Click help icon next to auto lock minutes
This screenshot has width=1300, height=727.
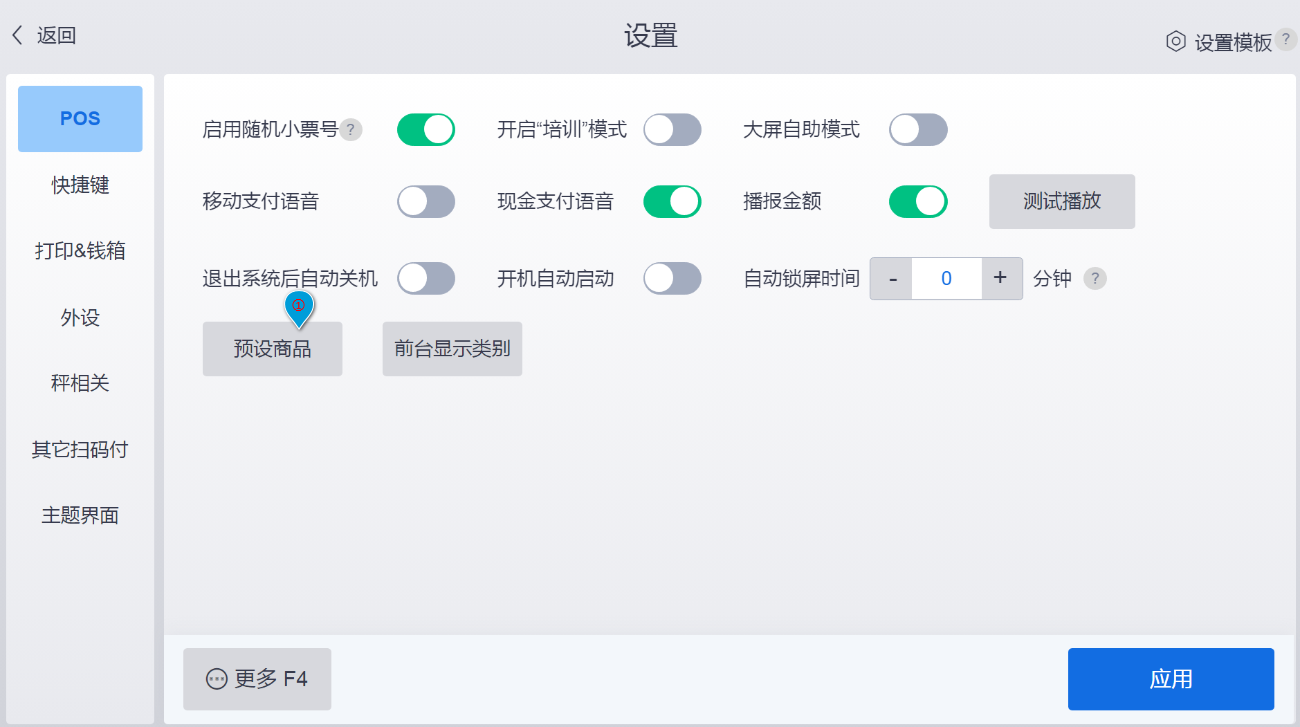1096,279
